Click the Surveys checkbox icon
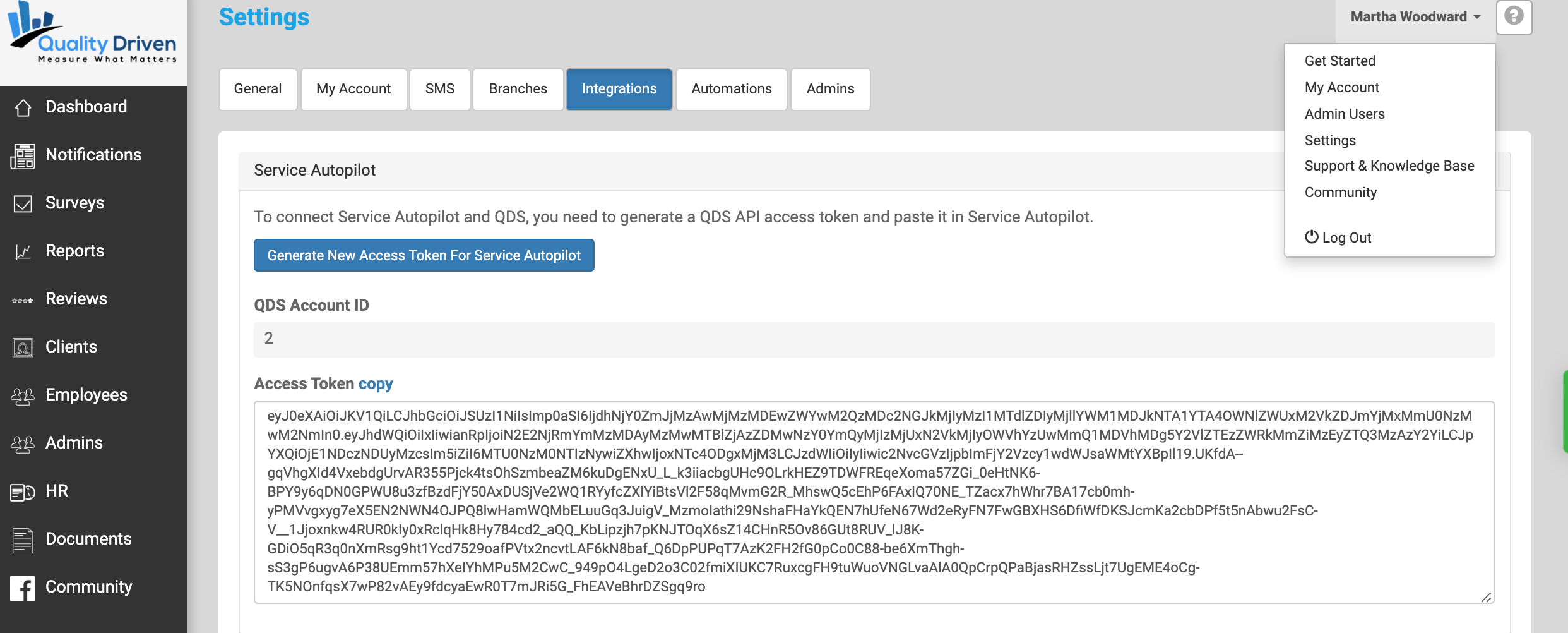The width and height of the screenshot is (1568, 633). (23, 203)
